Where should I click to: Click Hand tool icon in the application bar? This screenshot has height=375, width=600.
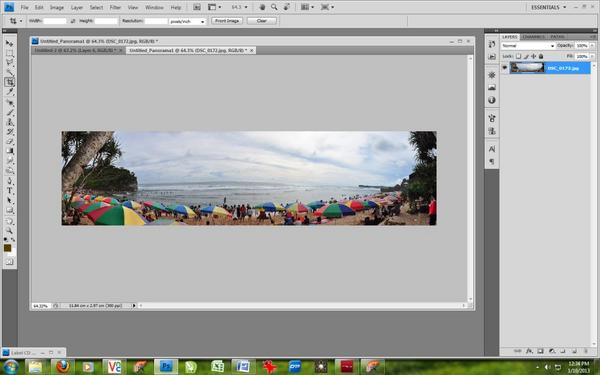pyautogui.click(x=262, y=7)
